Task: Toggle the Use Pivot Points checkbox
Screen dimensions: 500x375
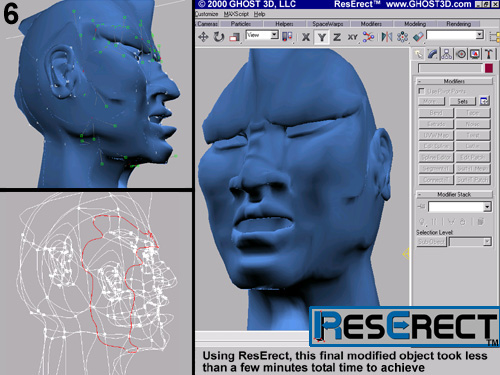Action: tap(421, 91)
